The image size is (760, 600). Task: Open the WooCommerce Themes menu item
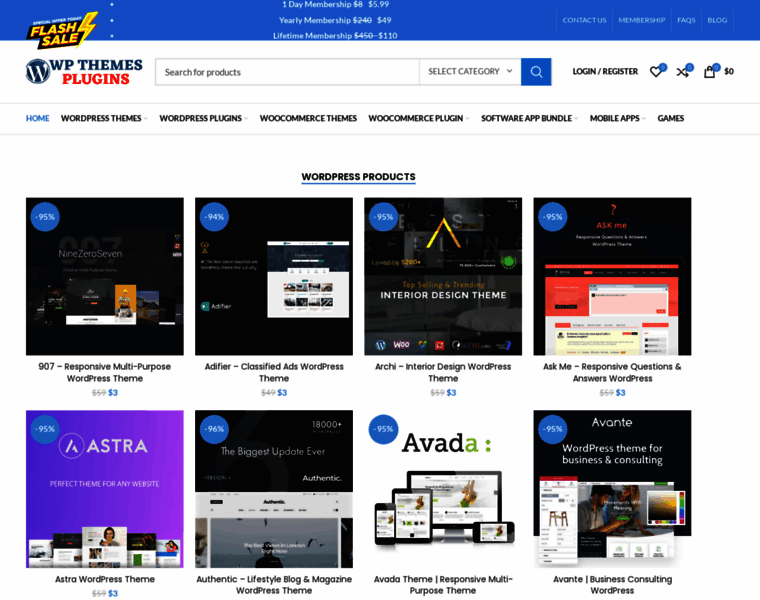click(x=308, y=118)
